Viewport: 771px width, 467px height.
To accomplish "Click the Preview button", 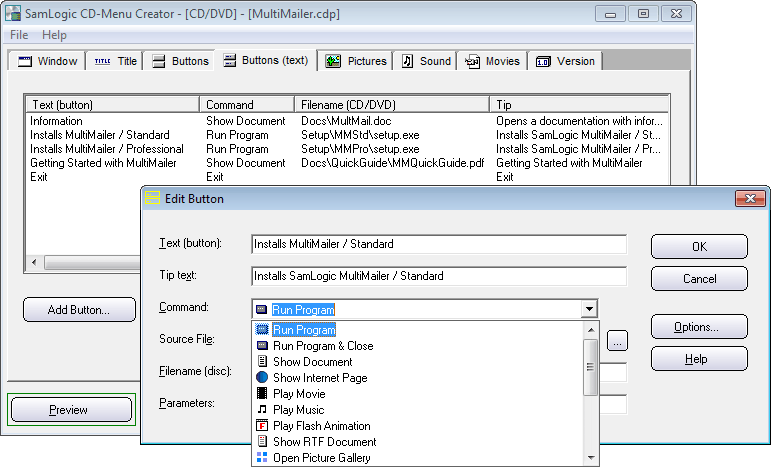I will click(x=71, y=409).
